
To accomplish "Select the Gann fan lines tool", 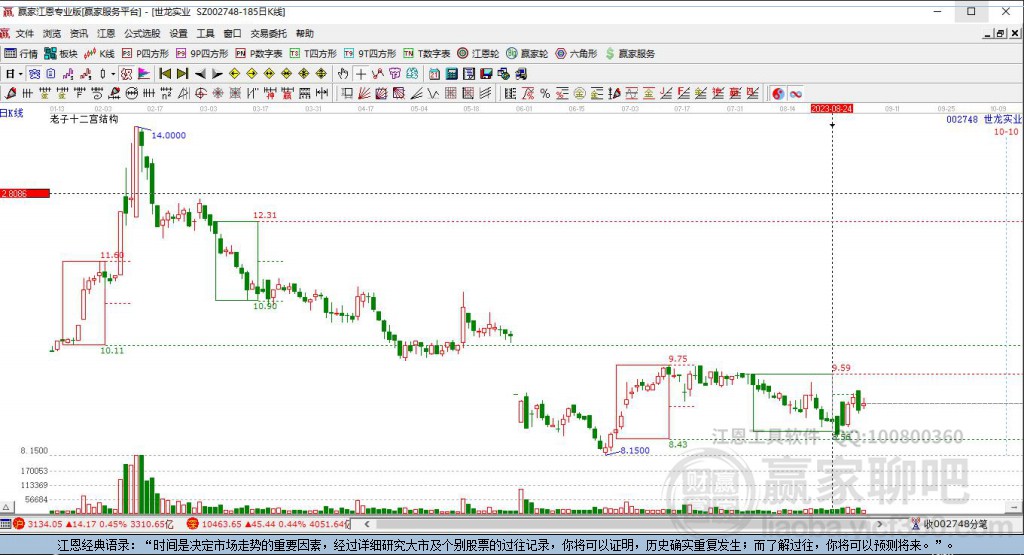I will (x=364, y=93).
